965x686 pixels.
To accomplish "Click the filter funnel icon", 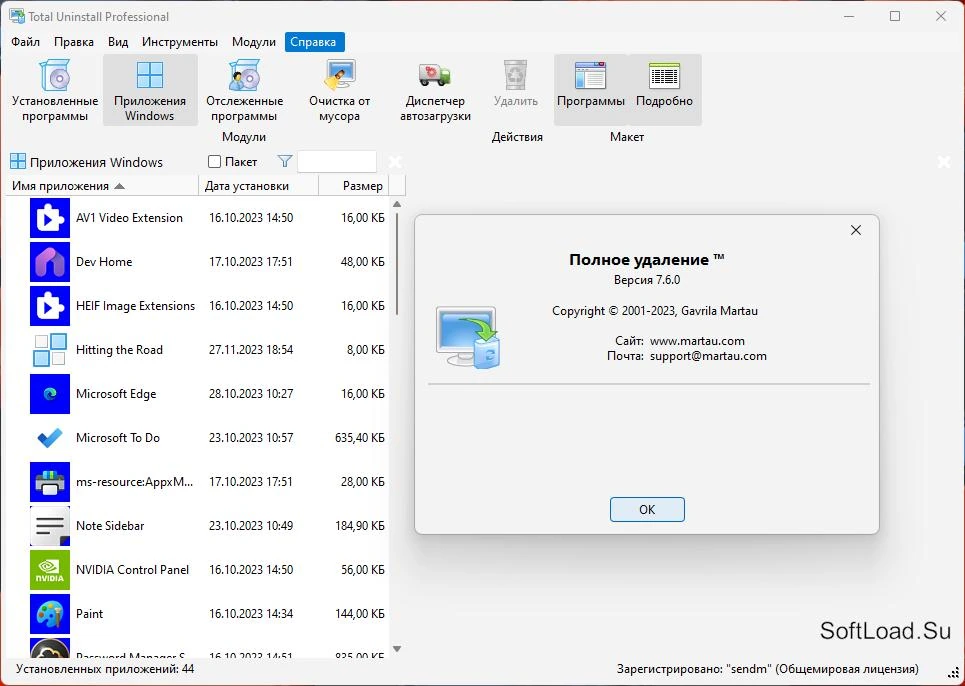I will 284,161.
